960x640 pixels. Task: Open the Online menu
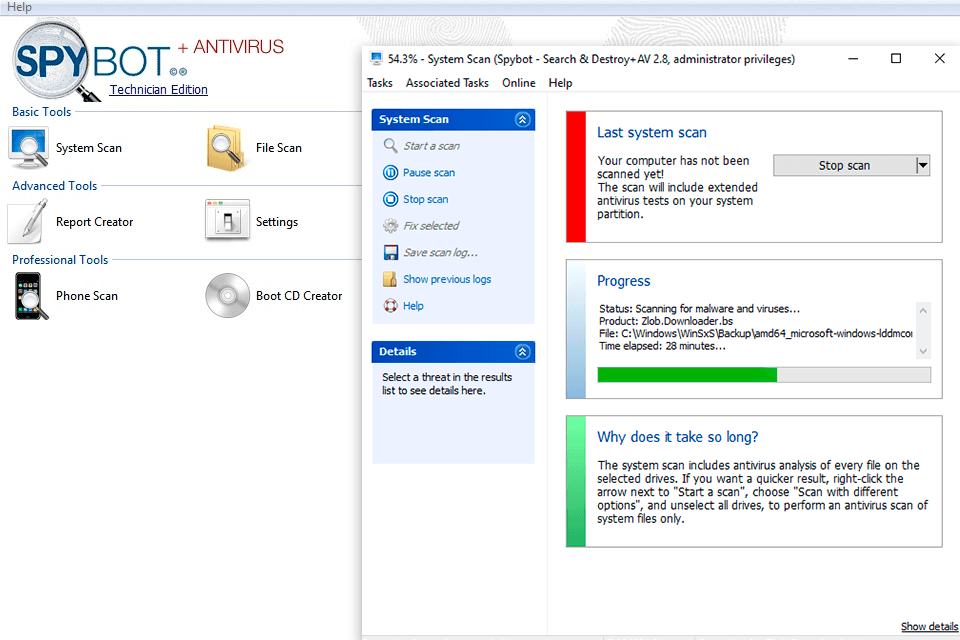[519, 83]
